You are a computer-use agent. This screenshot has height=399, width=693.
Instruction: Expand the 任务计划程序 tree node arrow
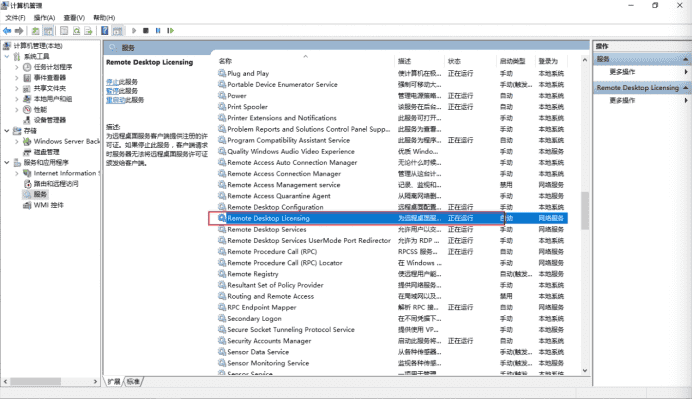(17, 67)
